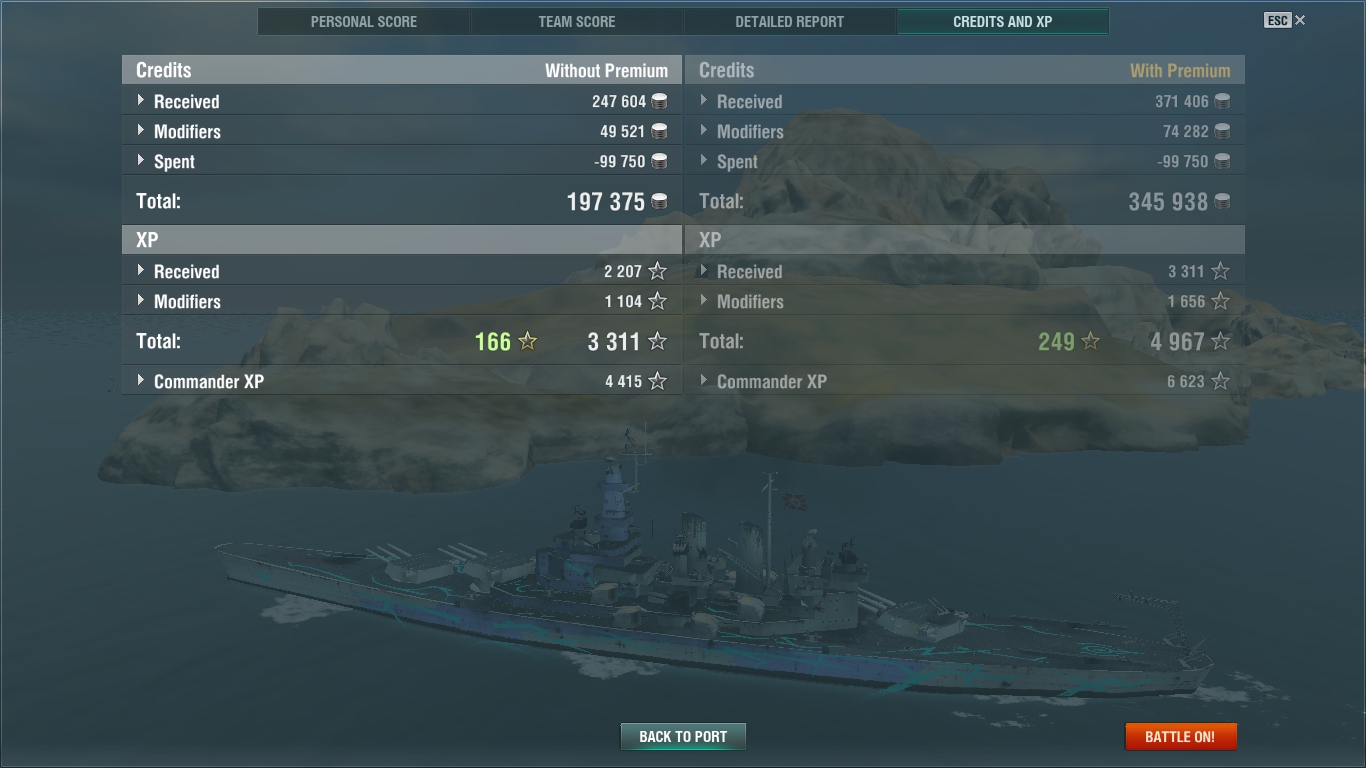Click the coin icon beside 345 938 premium total
The image size is (1366, 768).
click(1222, 202)
